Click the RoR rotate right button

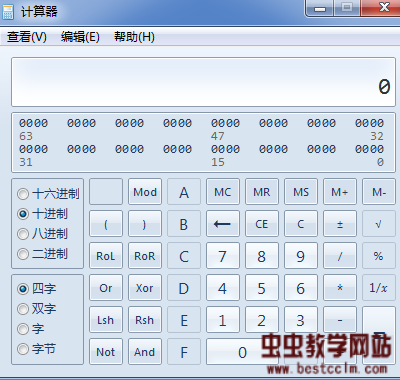[145, 256]
